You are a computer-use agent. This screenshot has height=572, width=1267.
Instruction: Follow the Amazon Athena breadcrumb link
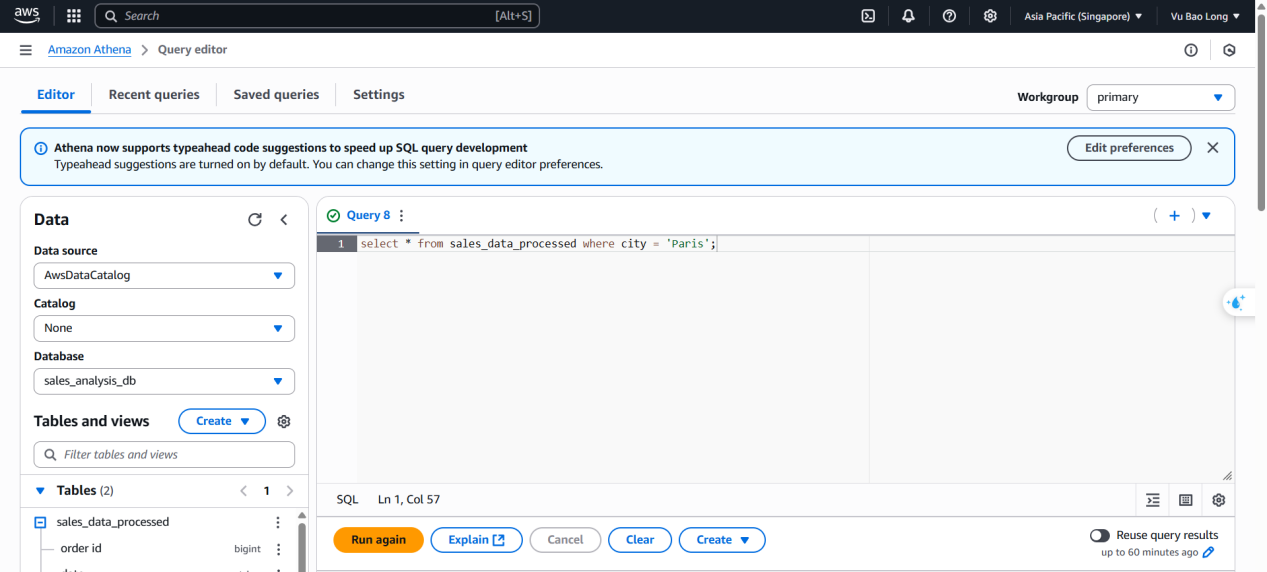click(89, 50)
